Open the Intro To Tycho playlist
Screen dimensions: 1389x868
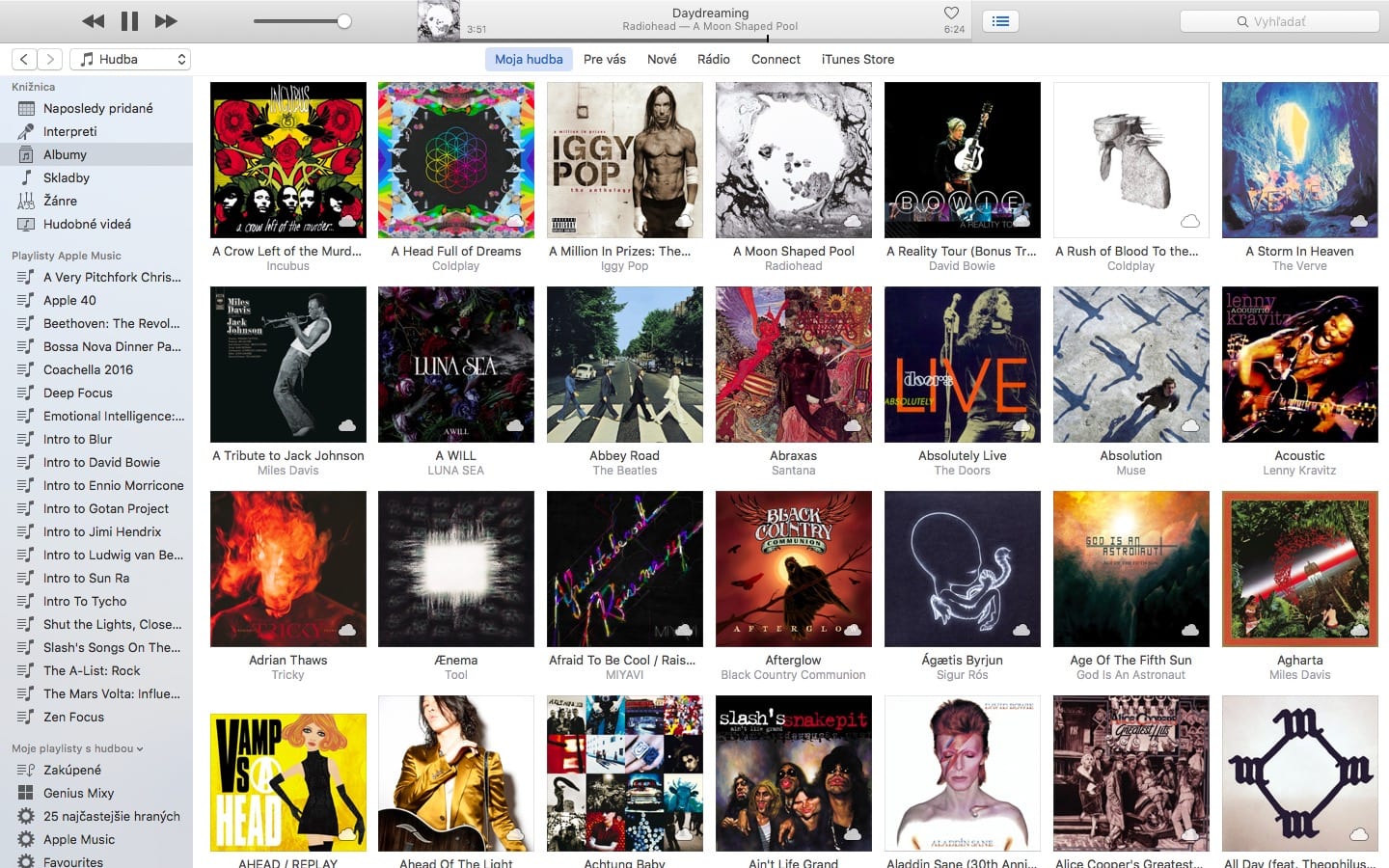click(x=96, y=601)
